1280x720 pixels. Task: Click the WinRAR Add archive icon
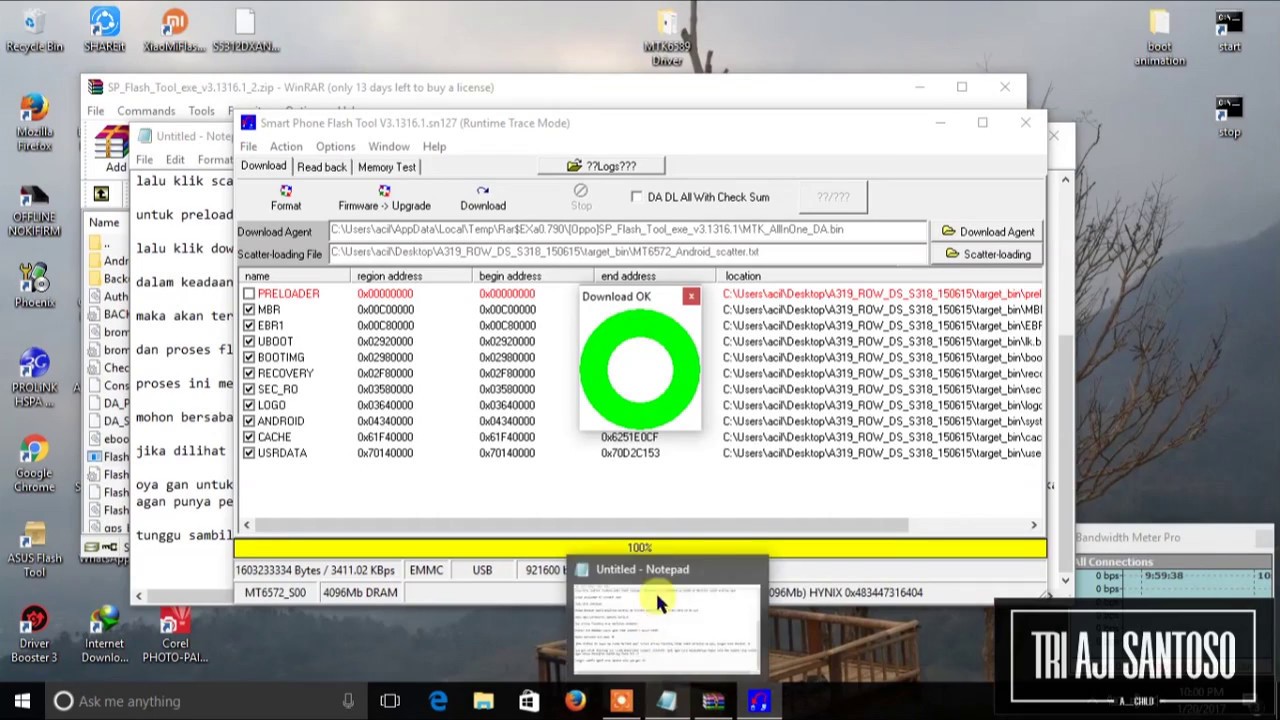[112, 150]
